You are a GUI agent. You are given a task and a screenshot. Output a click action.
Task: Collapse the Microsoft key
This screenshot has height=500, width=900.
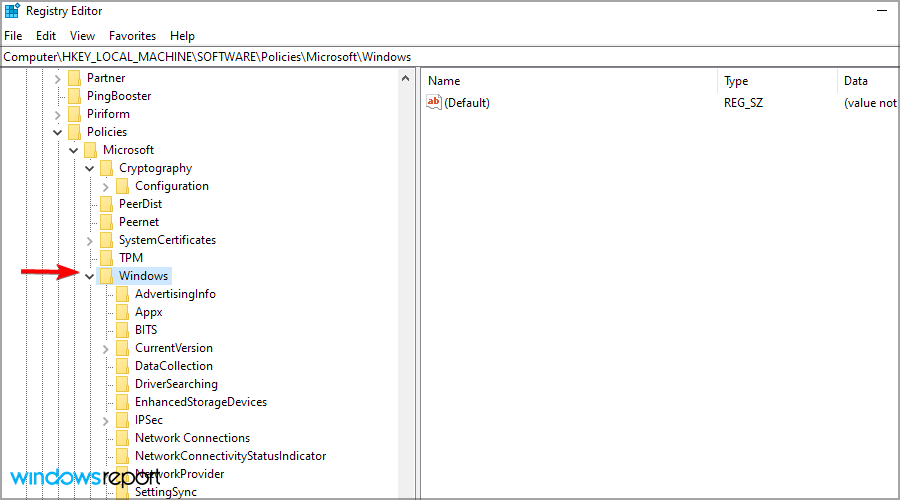click(73, 150)
